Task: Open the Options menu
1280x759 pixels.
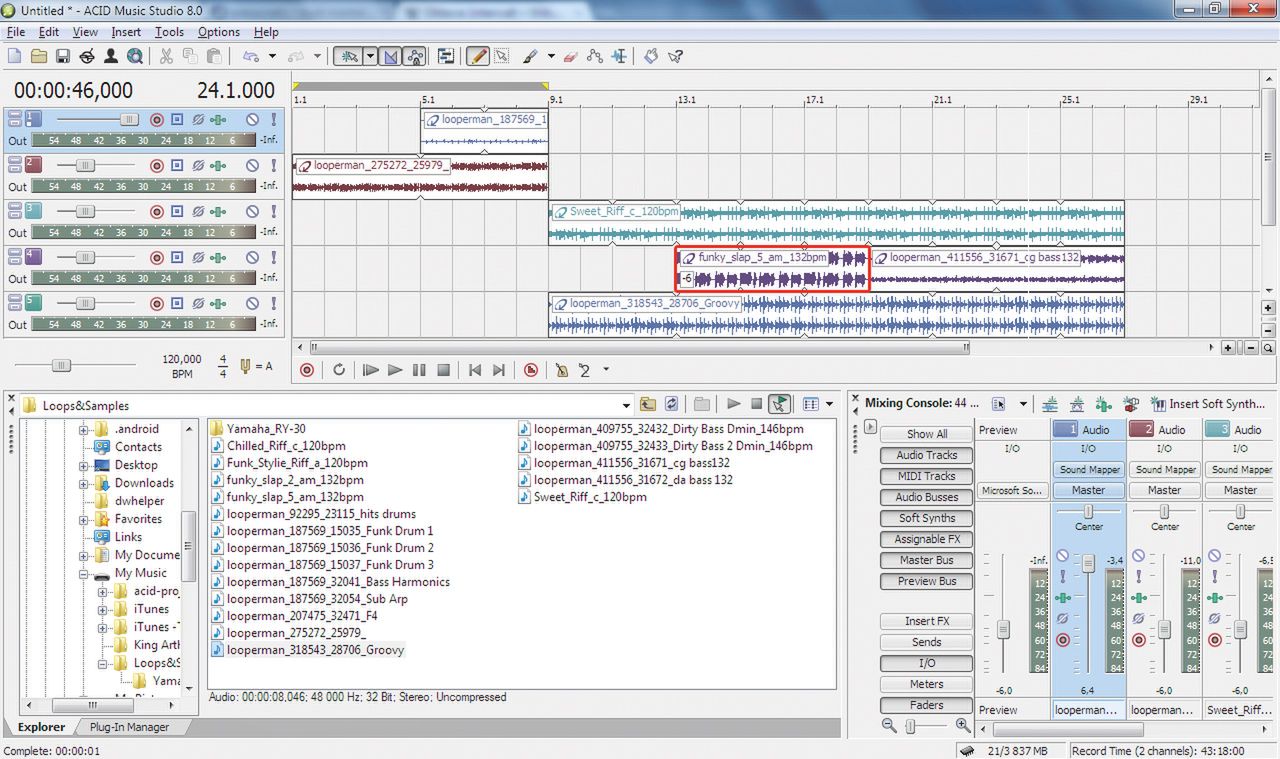Action: (x=218, y=32)
